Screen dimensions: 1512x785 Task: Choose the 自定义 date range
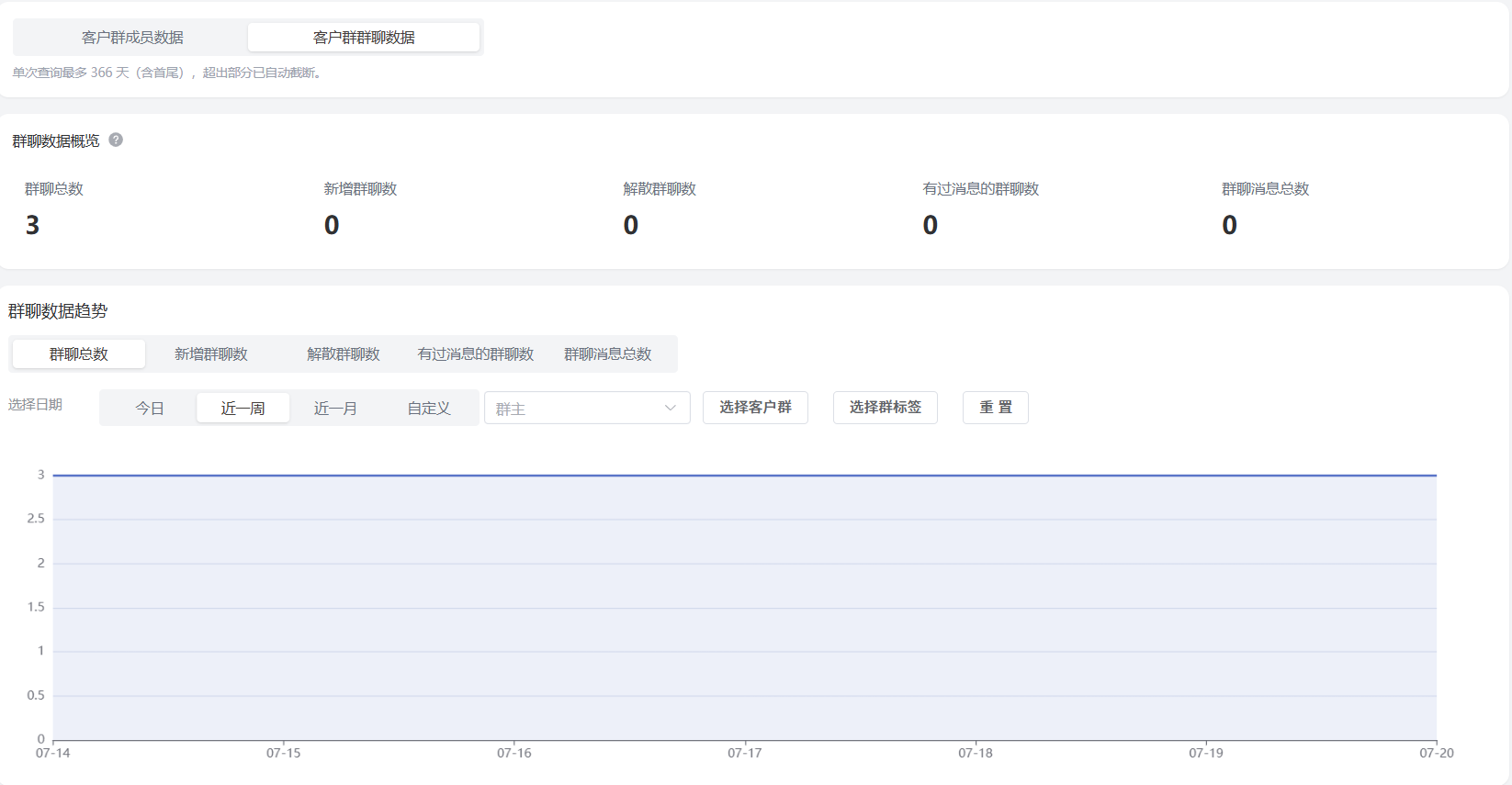point(429,408)
